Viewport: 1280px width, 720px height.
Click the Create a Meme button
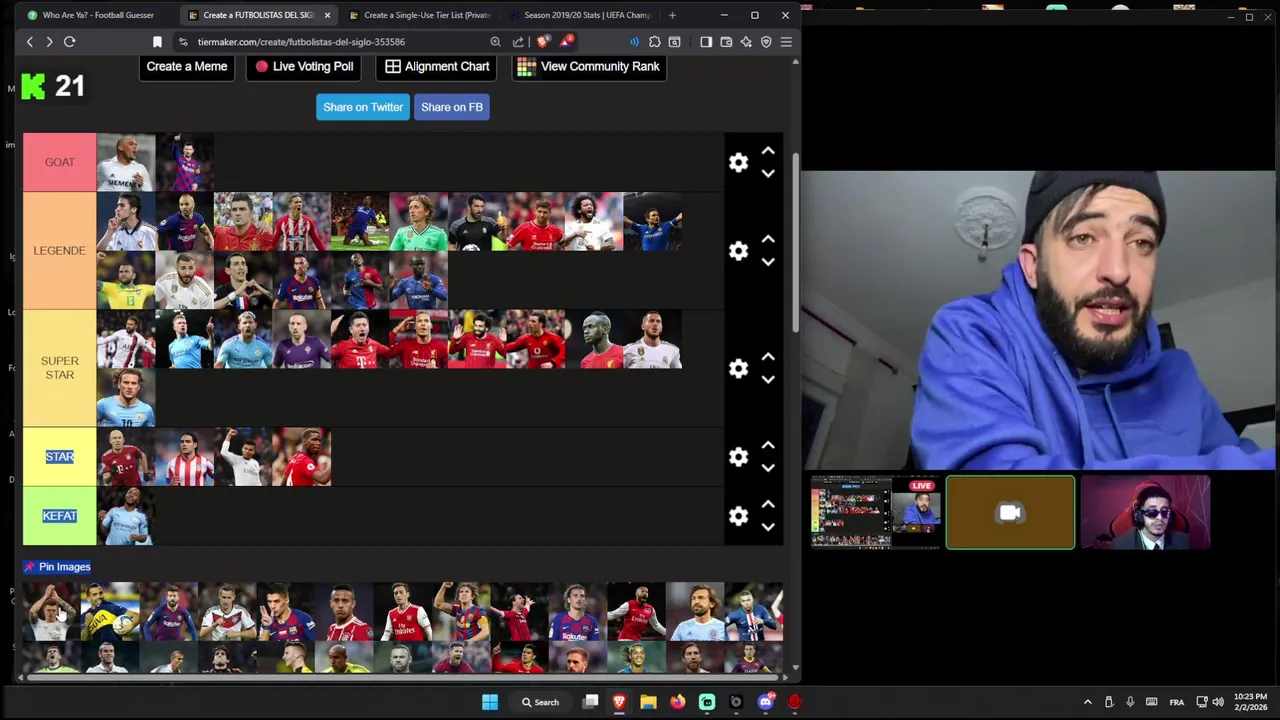pos(187,67)
